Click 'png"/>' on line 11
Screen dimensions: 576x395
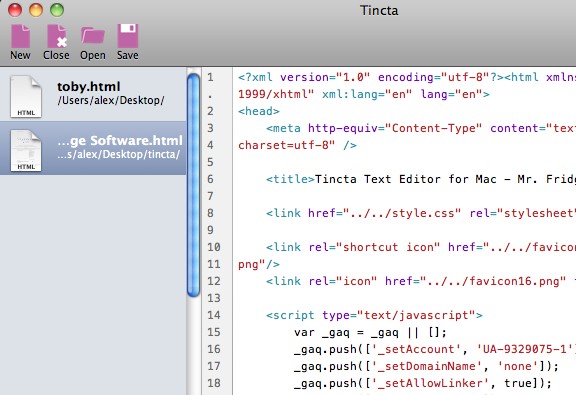click(259, 264)
